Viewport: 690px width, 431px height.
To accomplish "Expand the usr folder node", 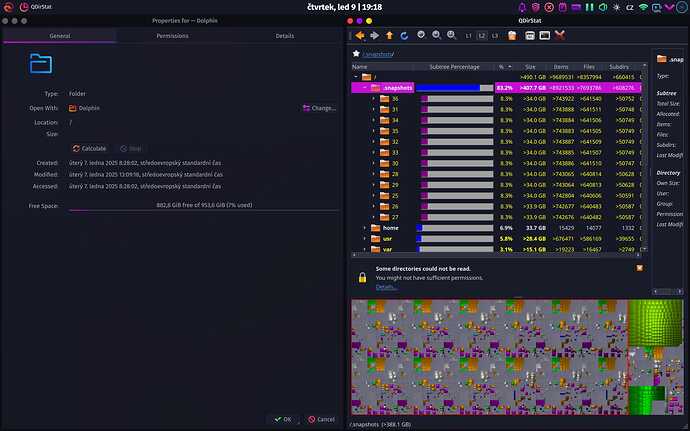I will 365,239.
